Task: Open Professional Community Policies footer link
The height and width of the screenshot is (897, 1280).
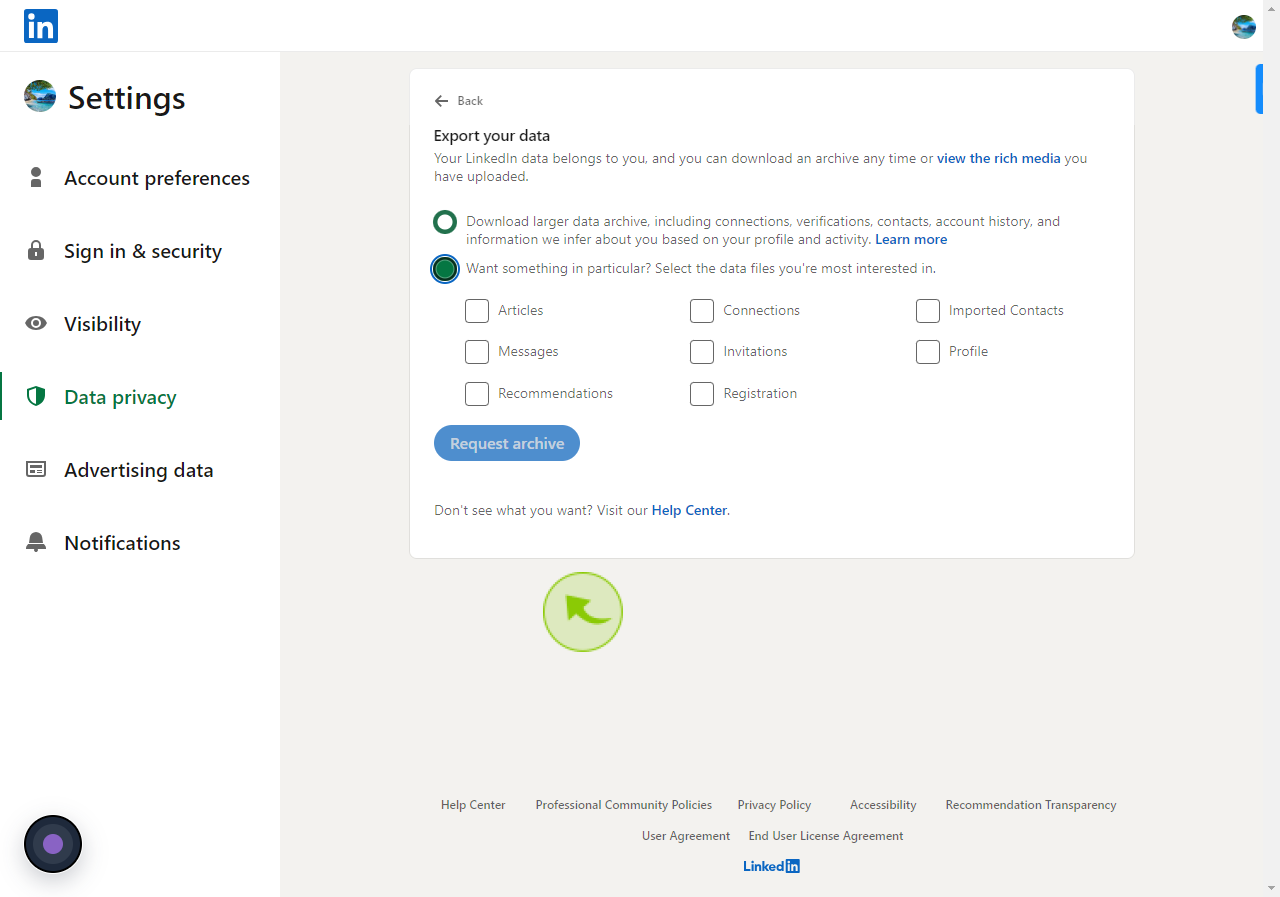Action: [624, 805]
